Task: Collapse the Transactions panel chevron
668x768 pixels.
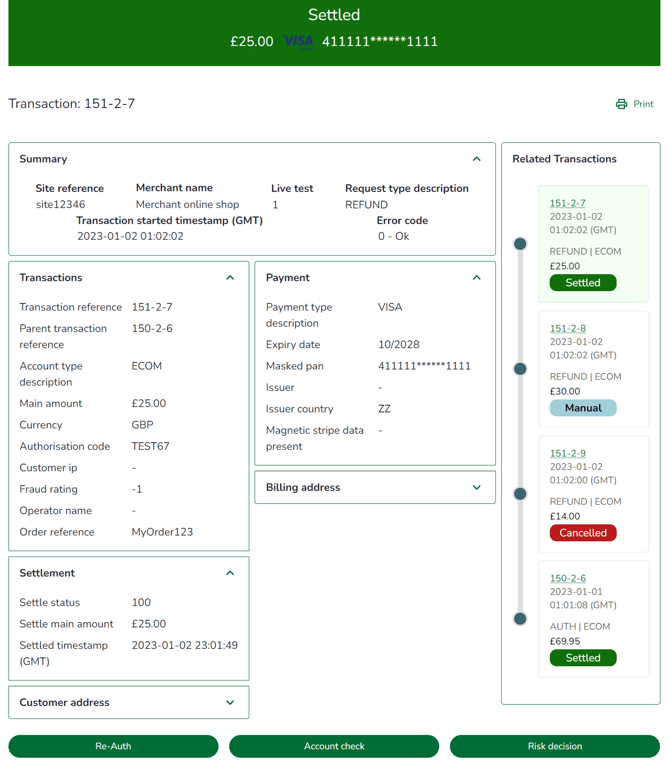Action: coord(230,278)
